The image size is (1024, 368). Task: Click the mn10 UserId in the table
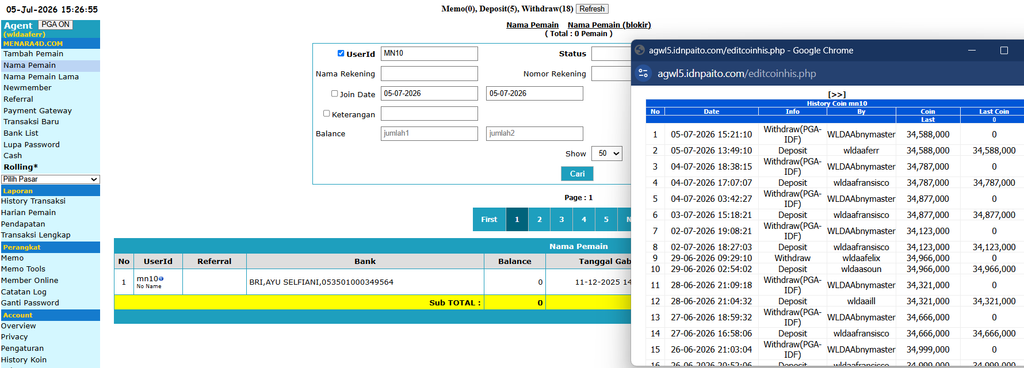147,279
